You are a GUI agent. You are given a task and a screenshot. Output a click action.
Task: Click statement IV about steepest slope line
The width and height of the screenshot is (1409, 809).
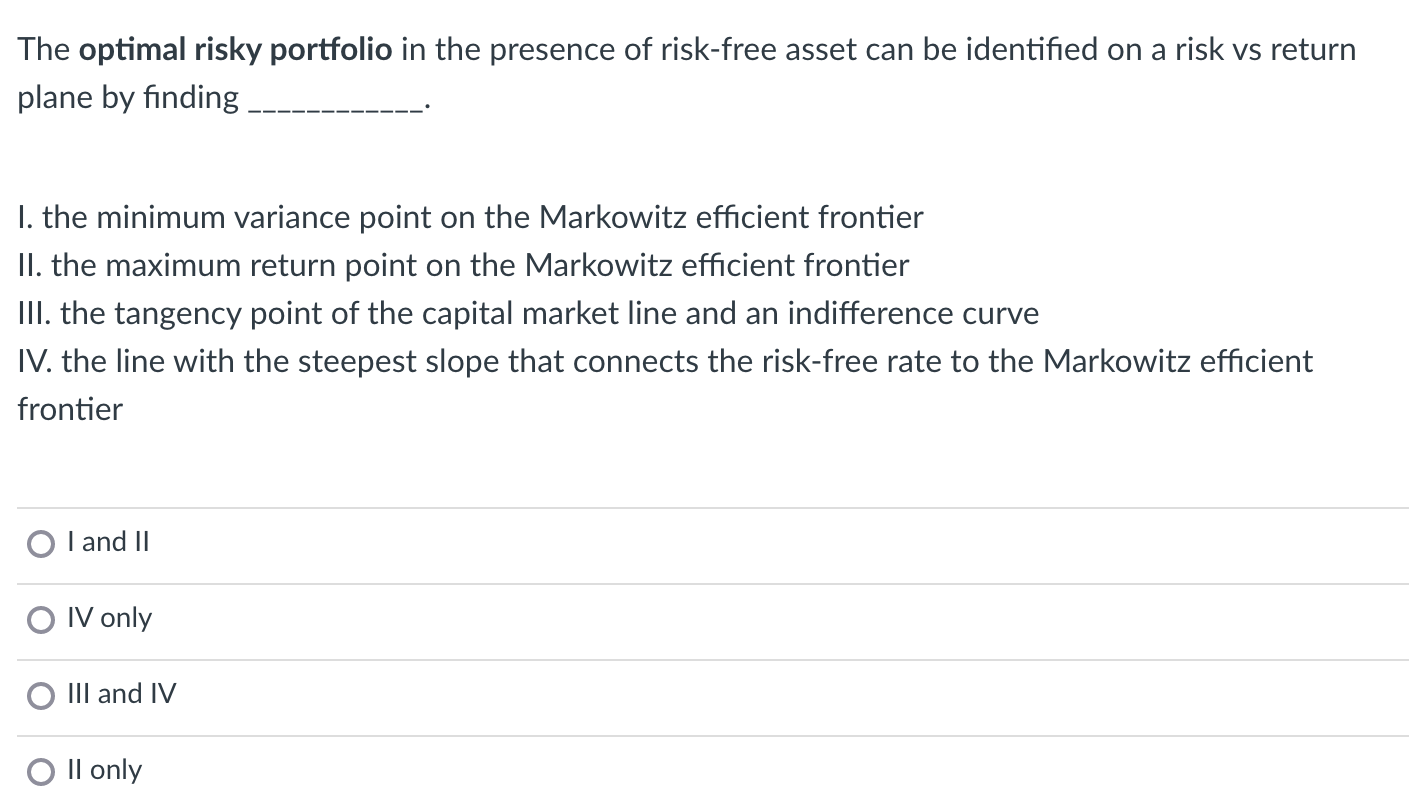(665, 362)
